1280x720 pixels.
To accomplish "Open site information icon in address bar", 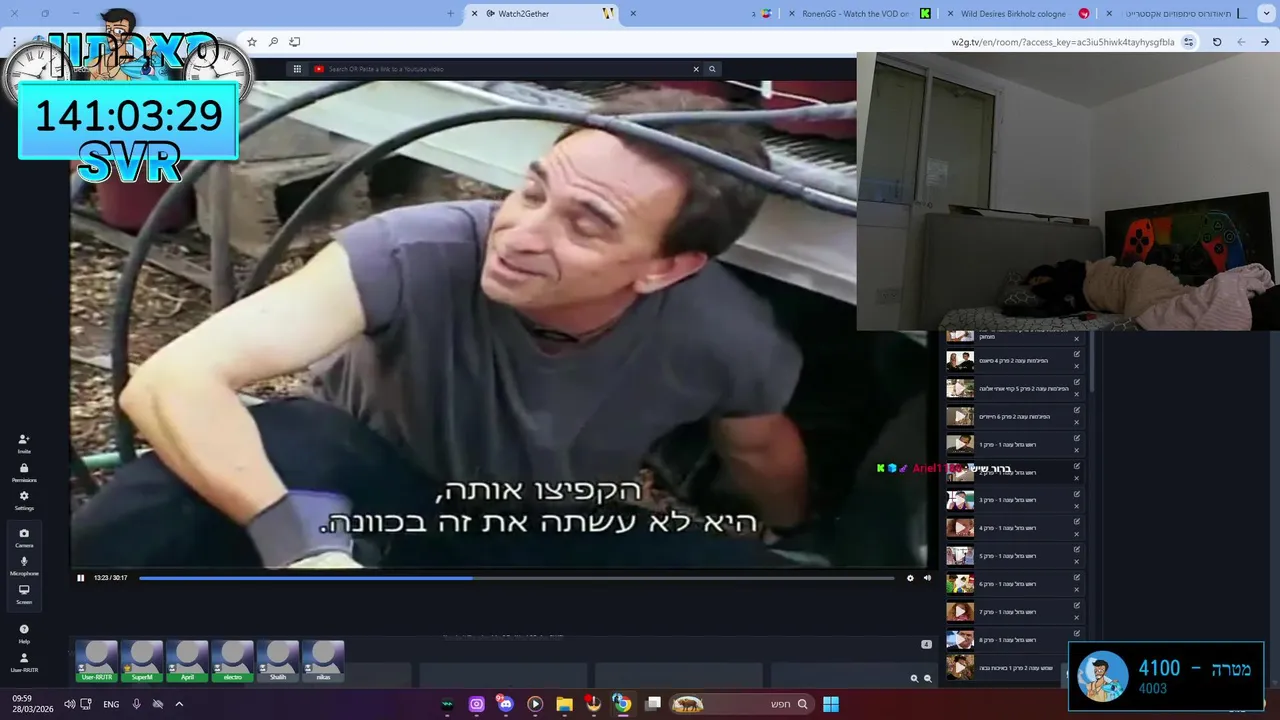I will [x=1188, y=42].
